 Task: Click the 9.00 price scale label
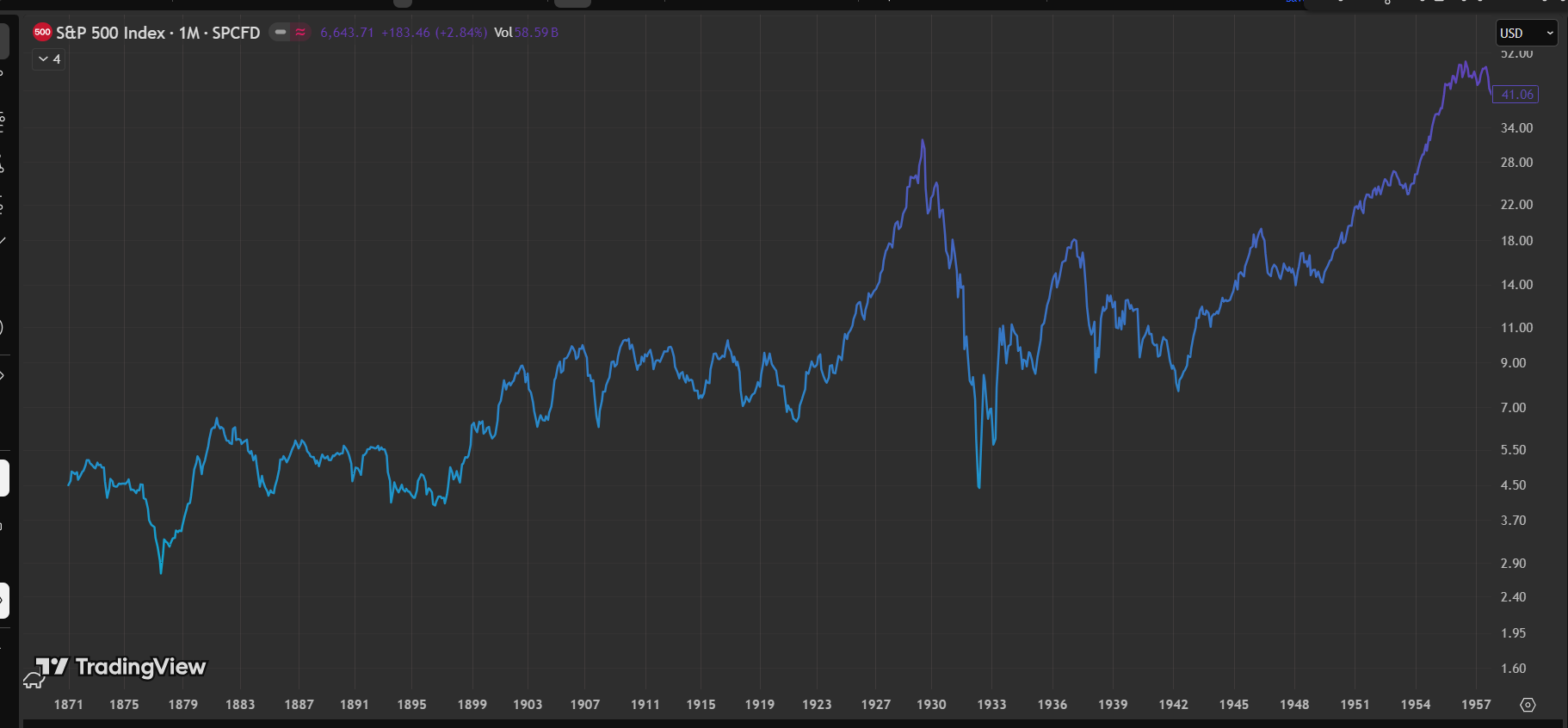[x=1514, y=363]
